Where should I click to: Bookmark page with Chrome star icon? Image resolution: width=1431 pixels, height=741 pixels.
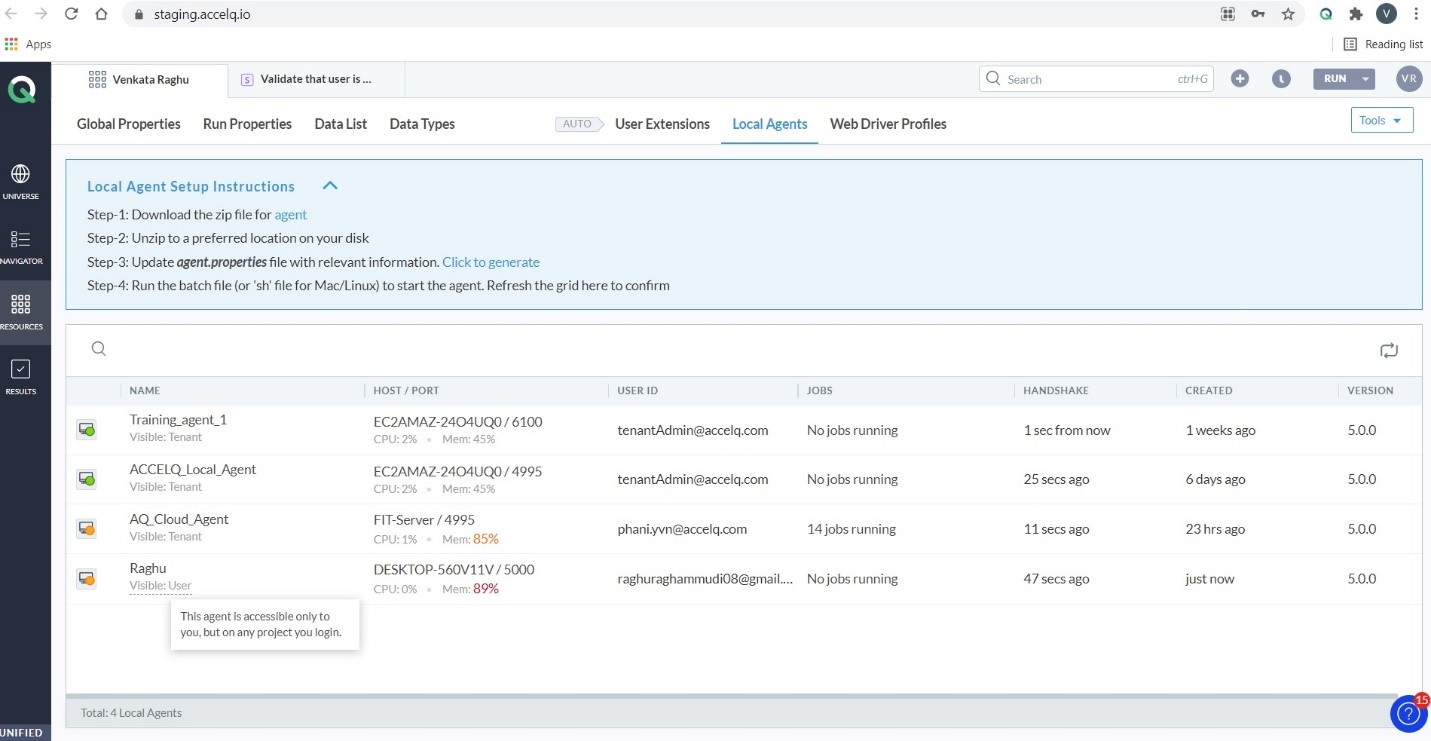point(1288,14)
